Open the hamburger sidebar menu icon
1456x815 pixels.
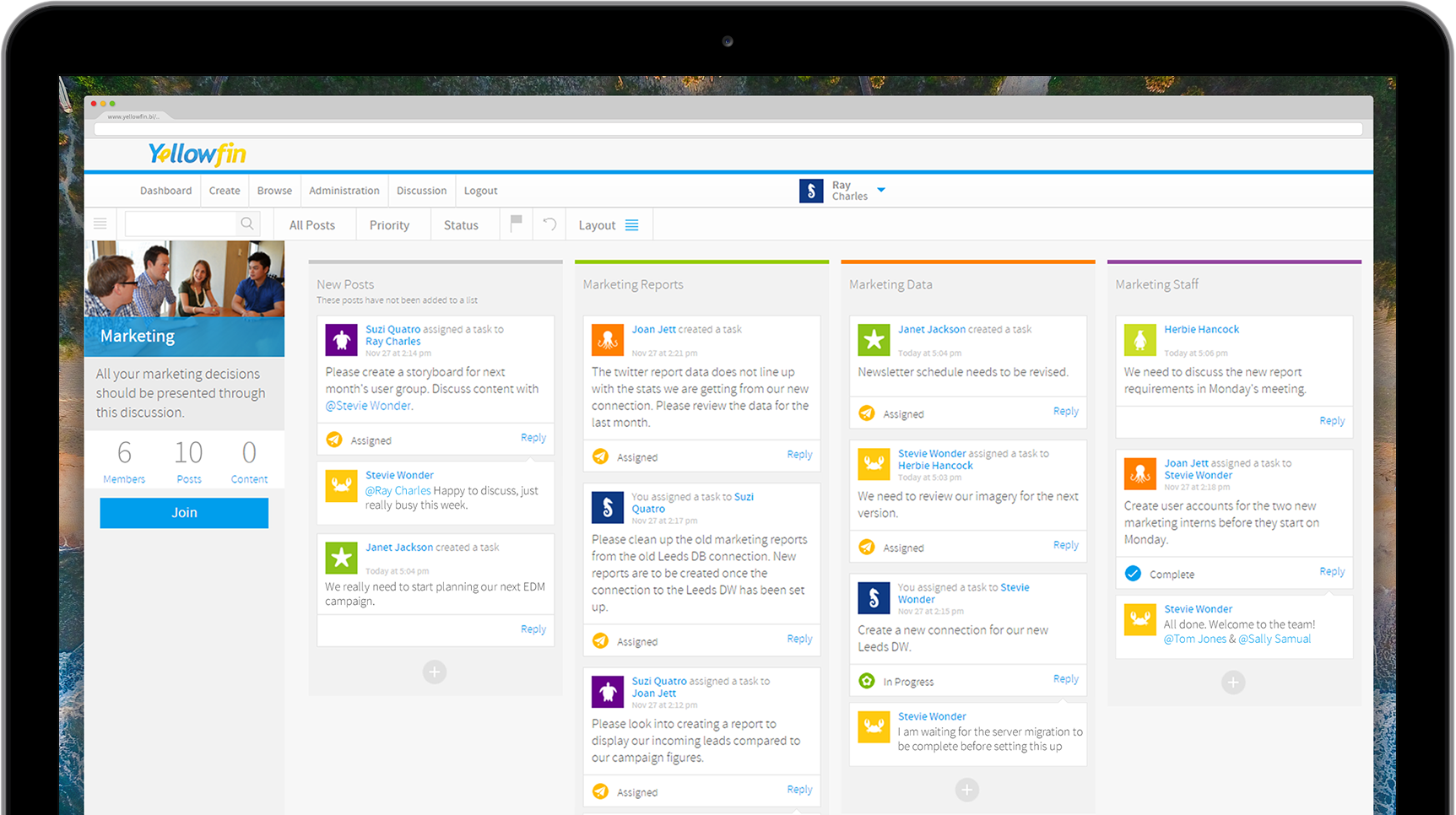(100, 224)
